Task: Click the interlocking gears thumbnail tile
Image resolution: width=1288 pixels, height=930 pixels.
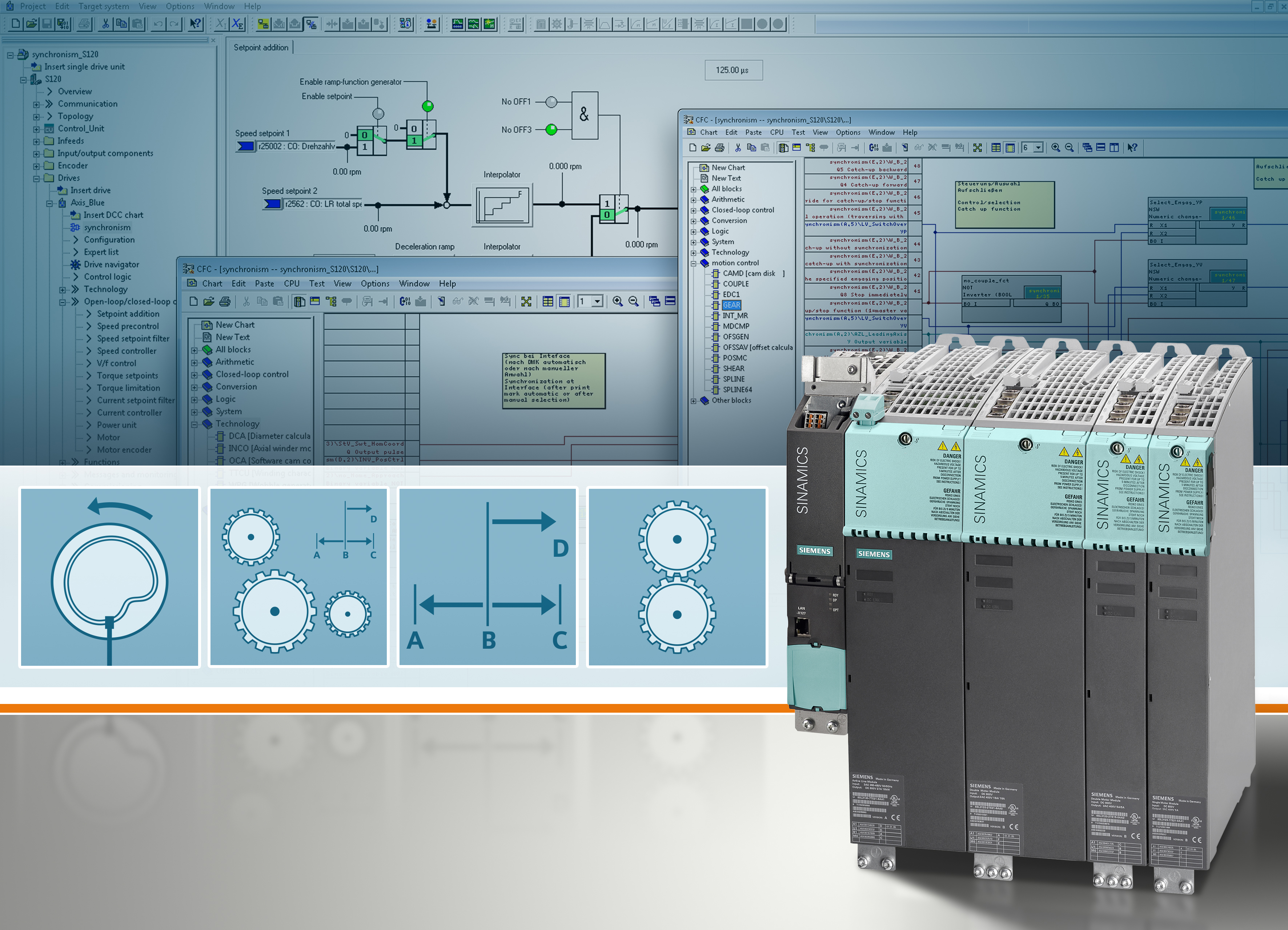Action: click(677, 577)
